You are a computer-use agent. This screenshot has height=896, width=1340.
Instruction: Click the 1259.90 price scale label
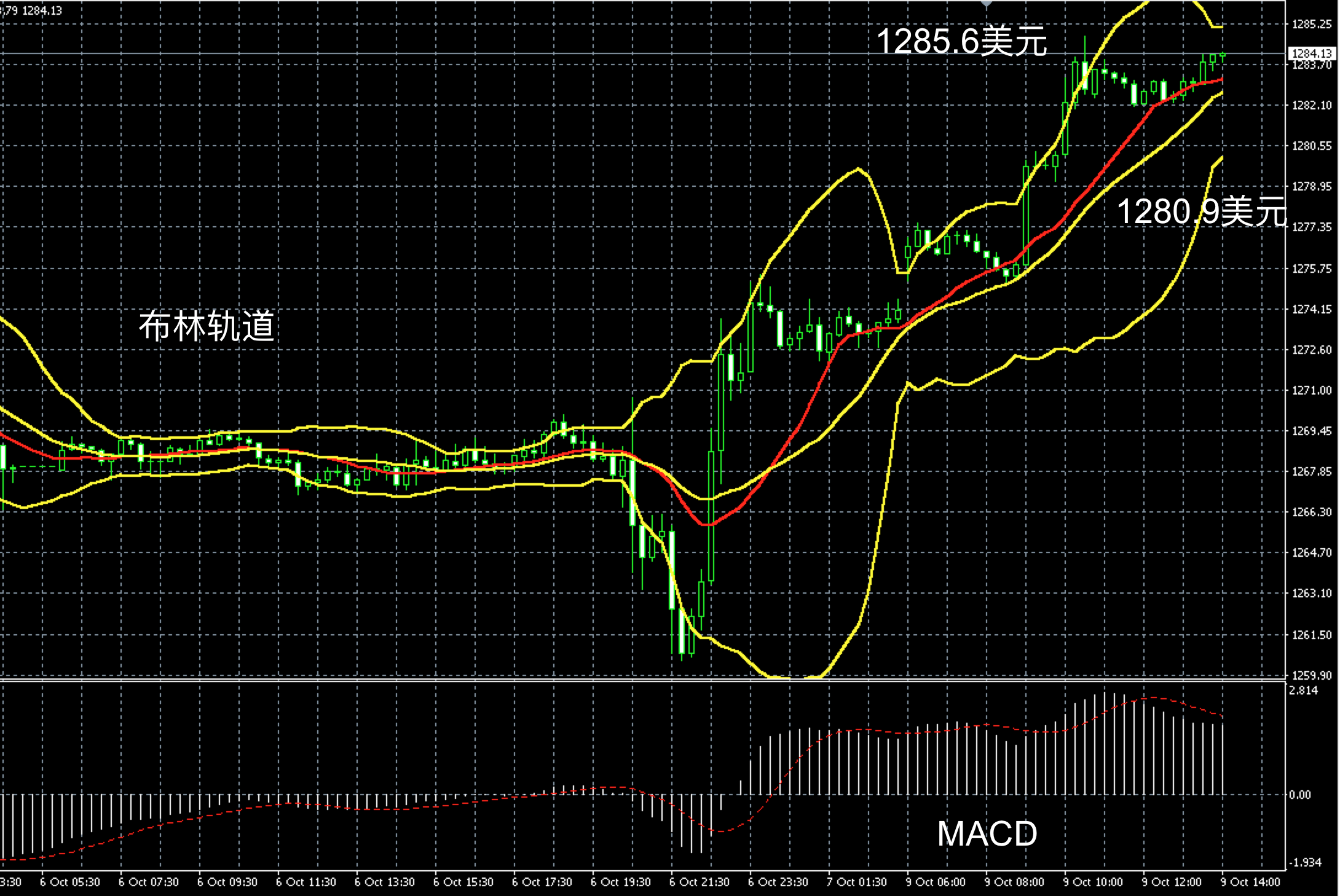[x=1312, y=675]
